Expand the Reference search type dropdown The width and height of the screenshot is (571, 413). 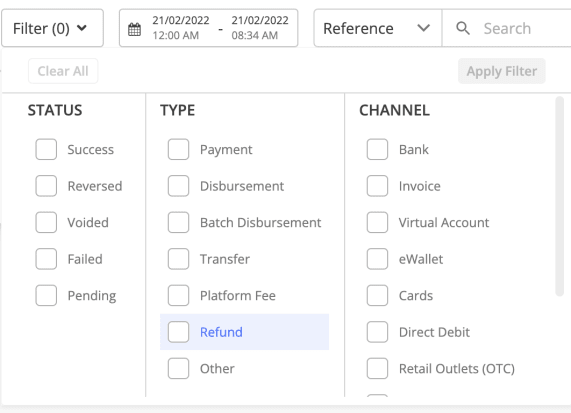pyautogui.click(x=378, y=28)
